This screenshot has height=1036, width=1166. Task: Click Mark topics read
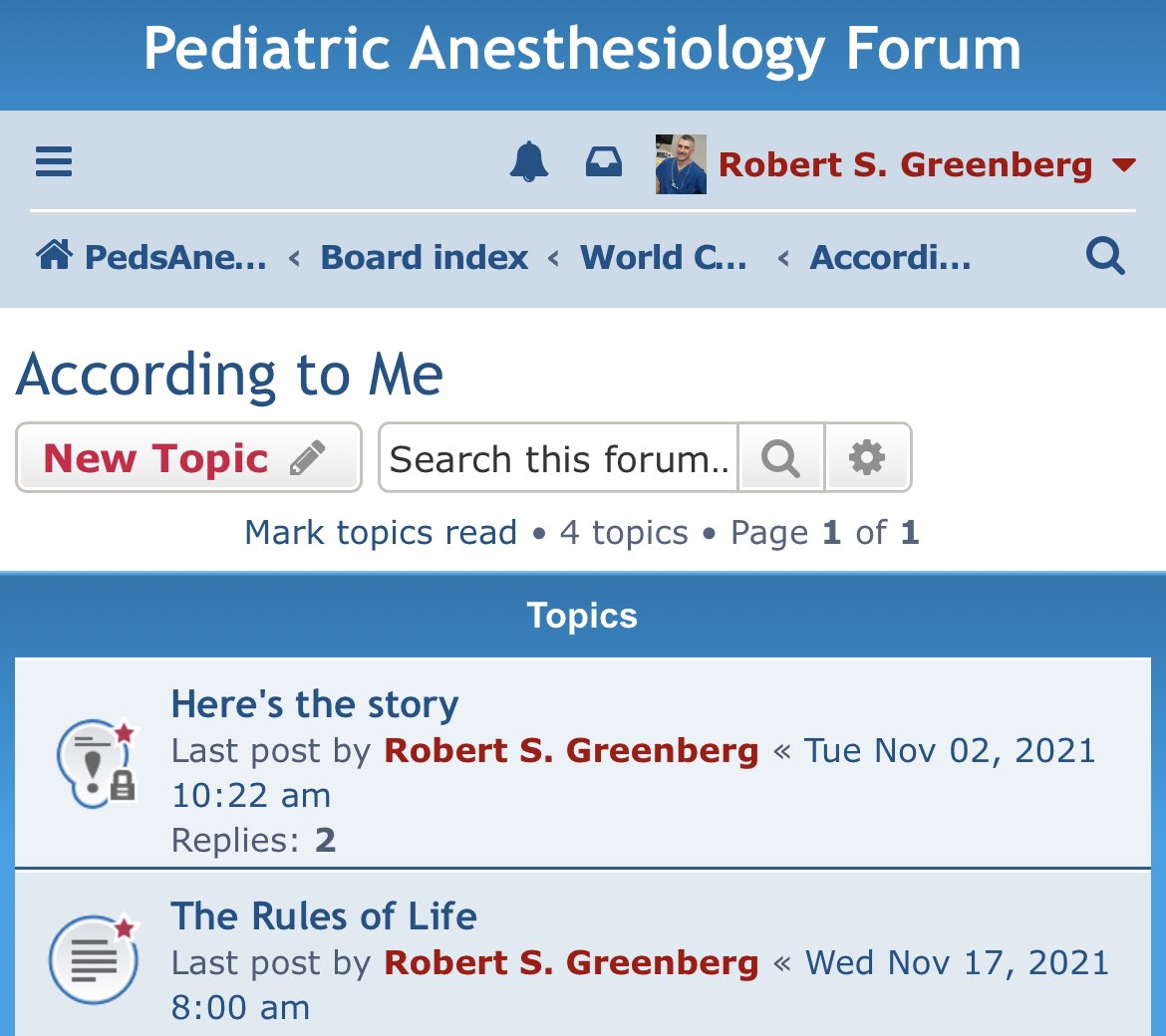pos(381,532)
